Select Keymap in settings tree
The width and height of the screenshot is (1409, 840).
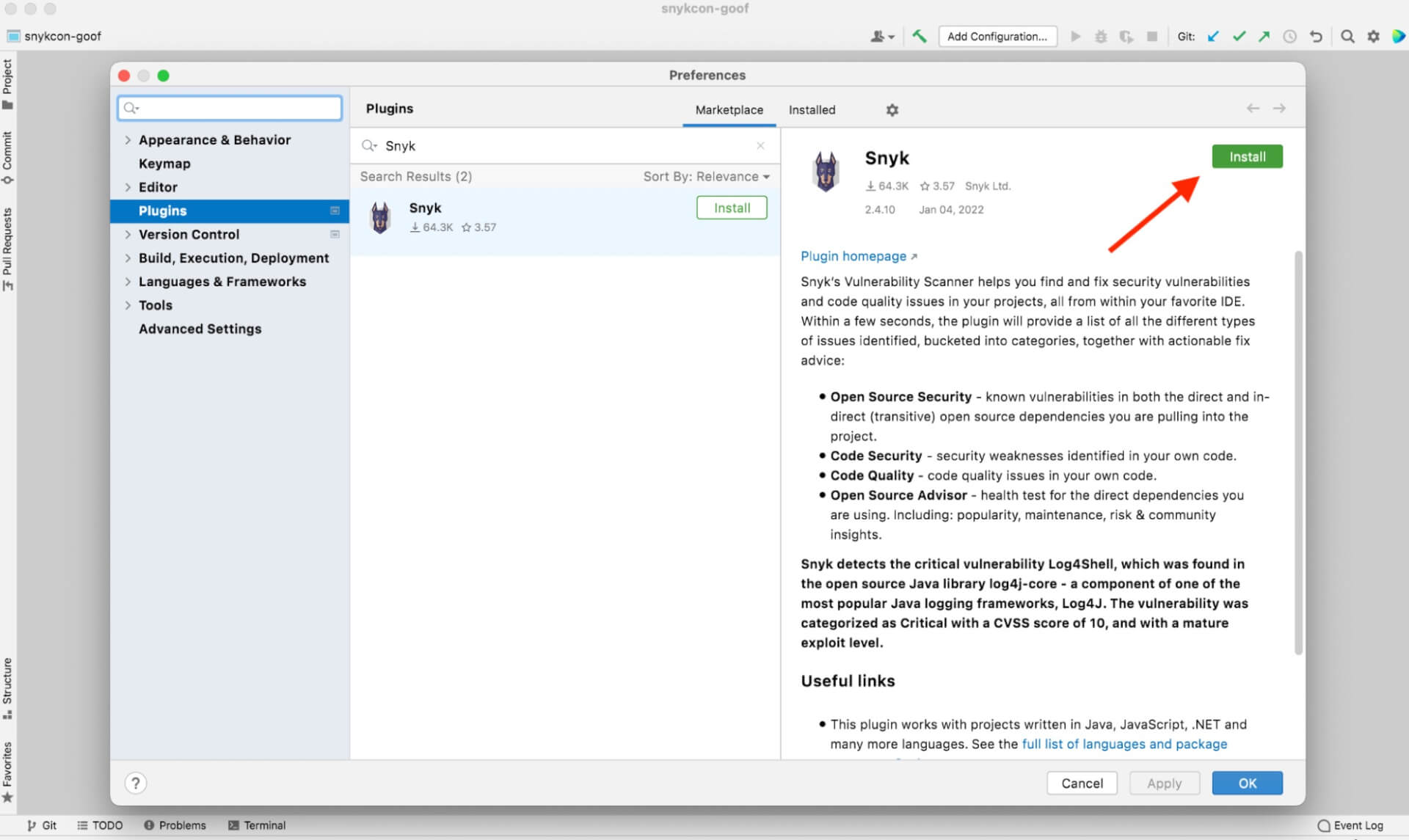pos(164,163)
